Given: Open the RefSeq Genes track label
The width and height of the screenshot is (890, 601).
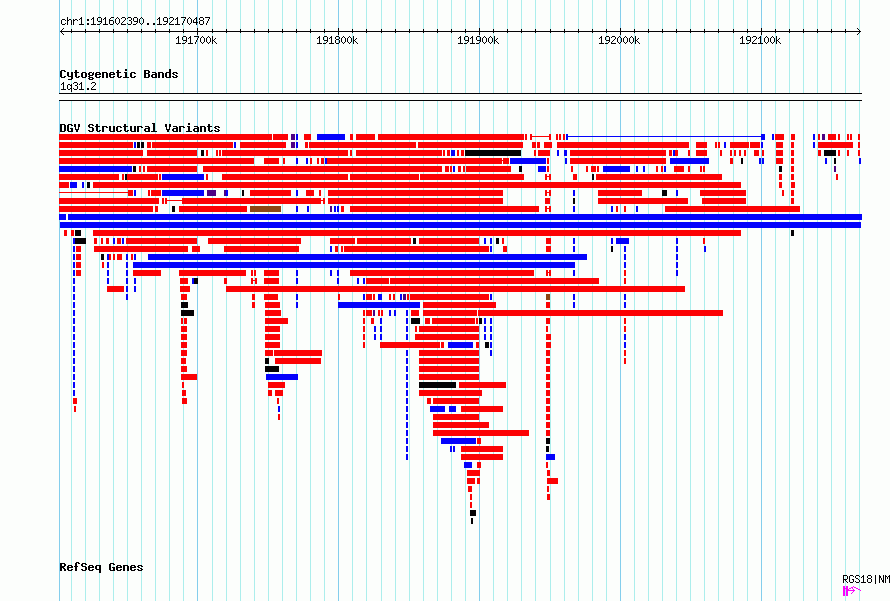Looking at the screenshot, I should click(x=101, y=567).
